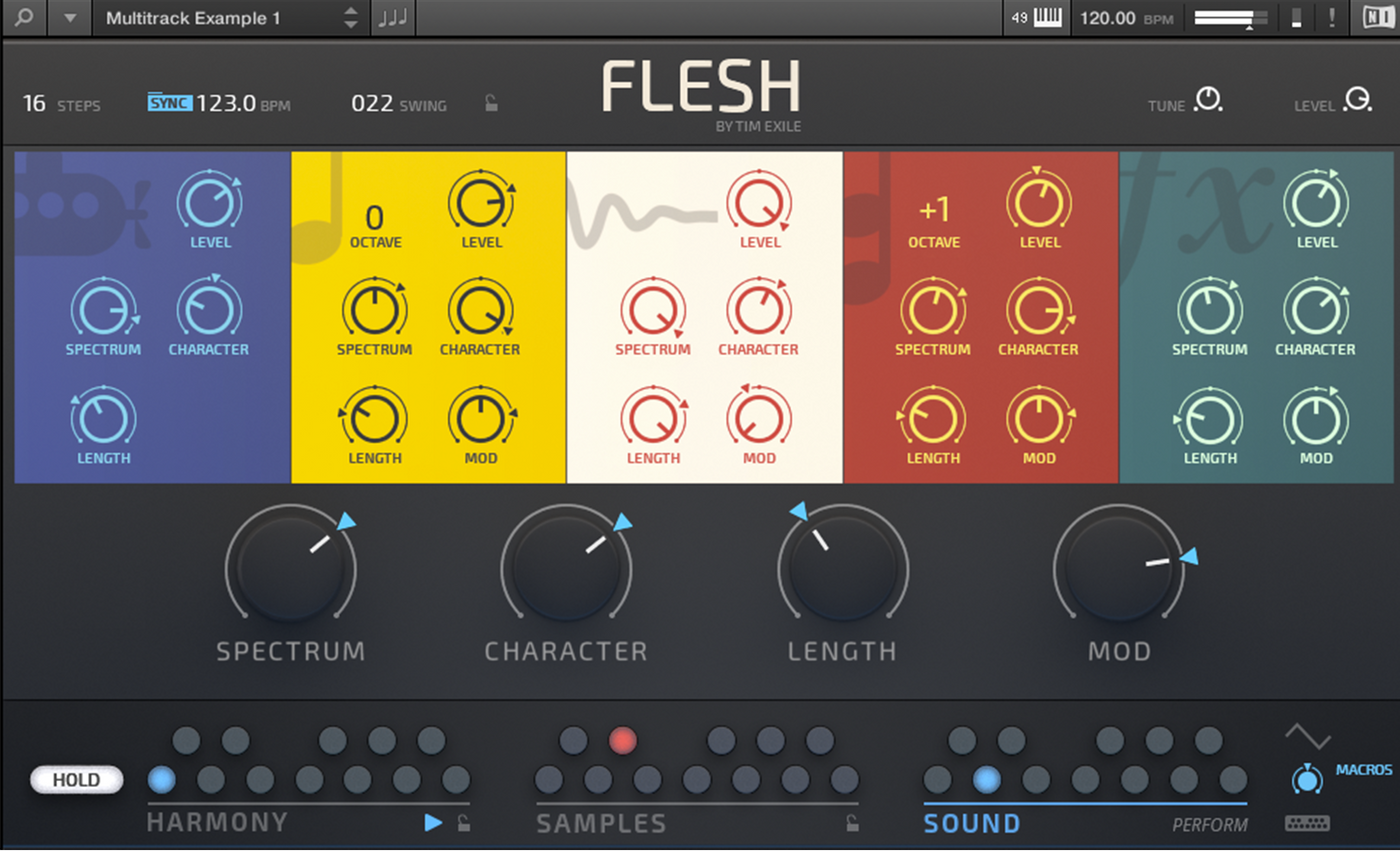Select the MACROS knob icon
The height and width of the screenshot is (857, 1400).
tap(1306, 779)
